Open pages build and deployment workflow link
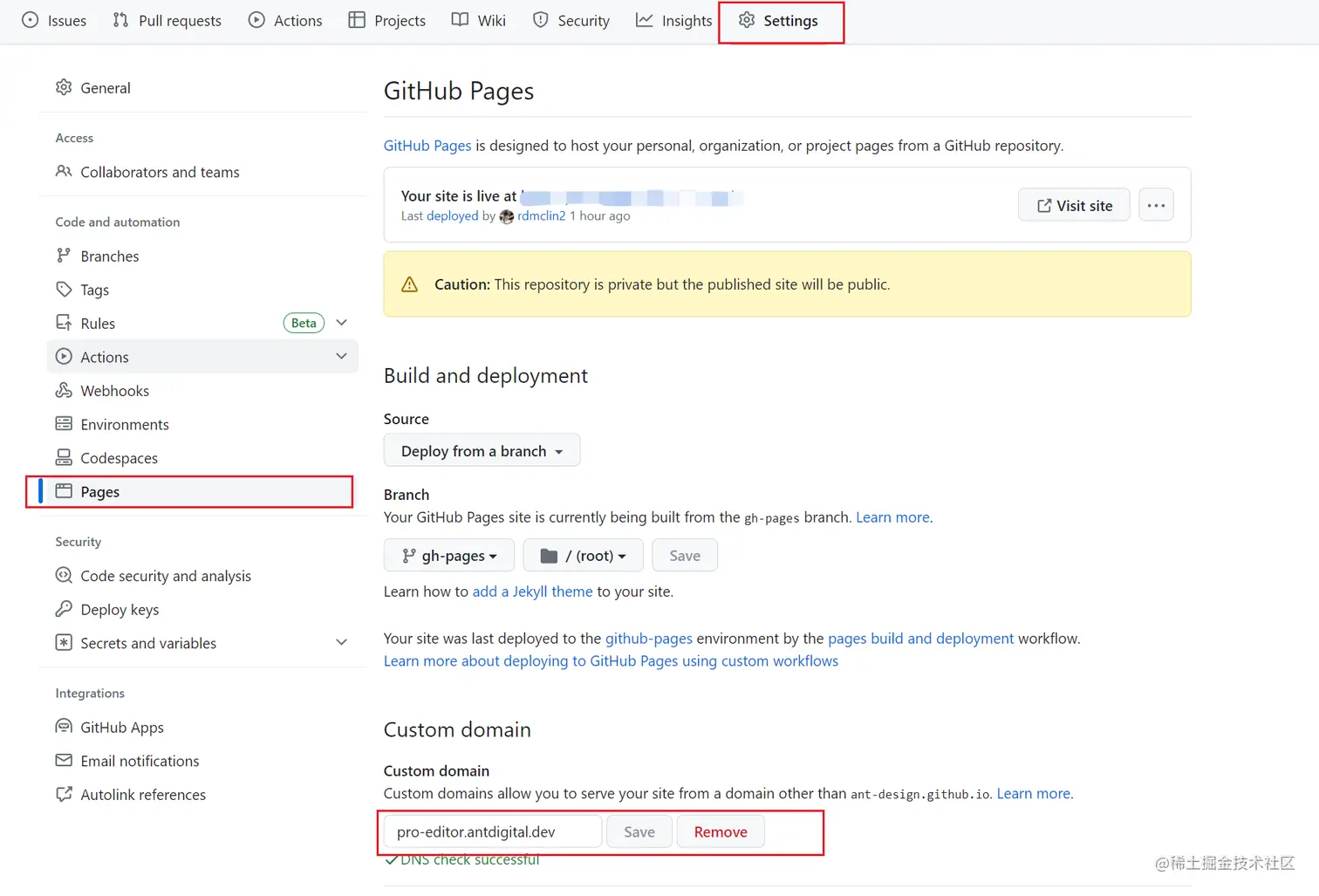The width and height of the screenshot is (1319, 896). pyautogui.click(x=920, y=639)
